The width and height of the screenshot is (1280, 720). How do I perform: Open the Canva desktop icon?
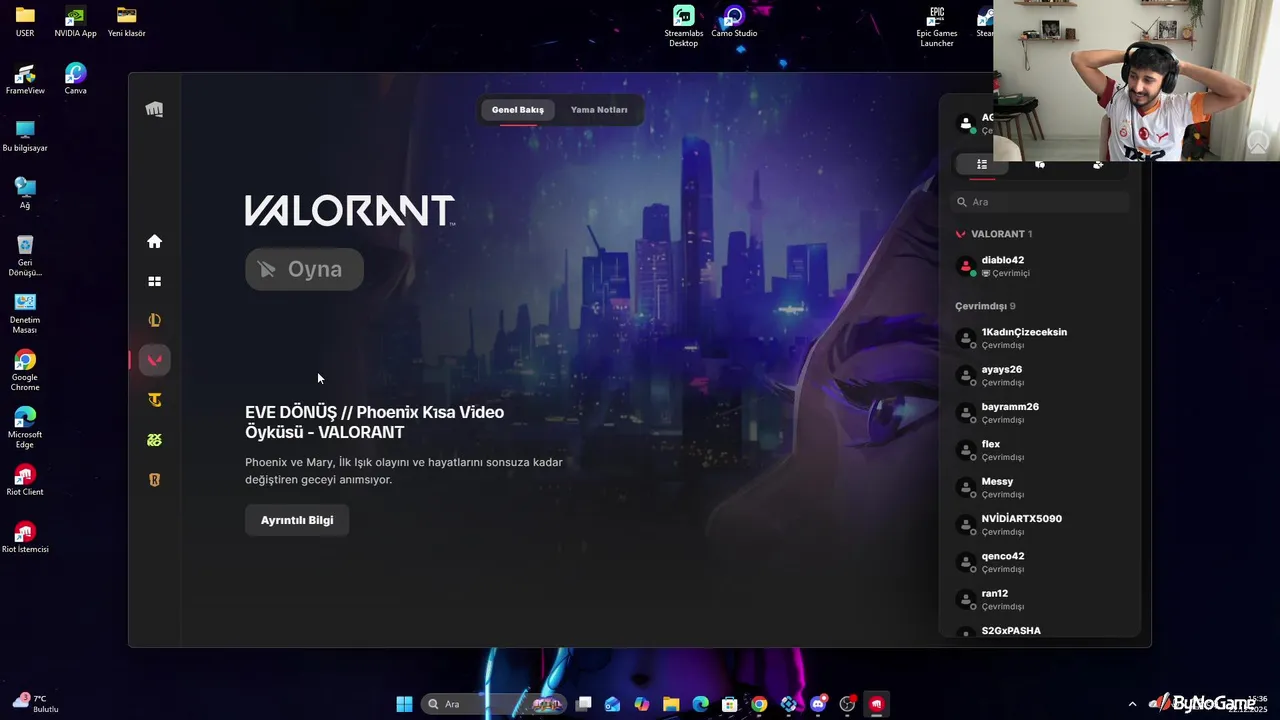click(75, 79)
